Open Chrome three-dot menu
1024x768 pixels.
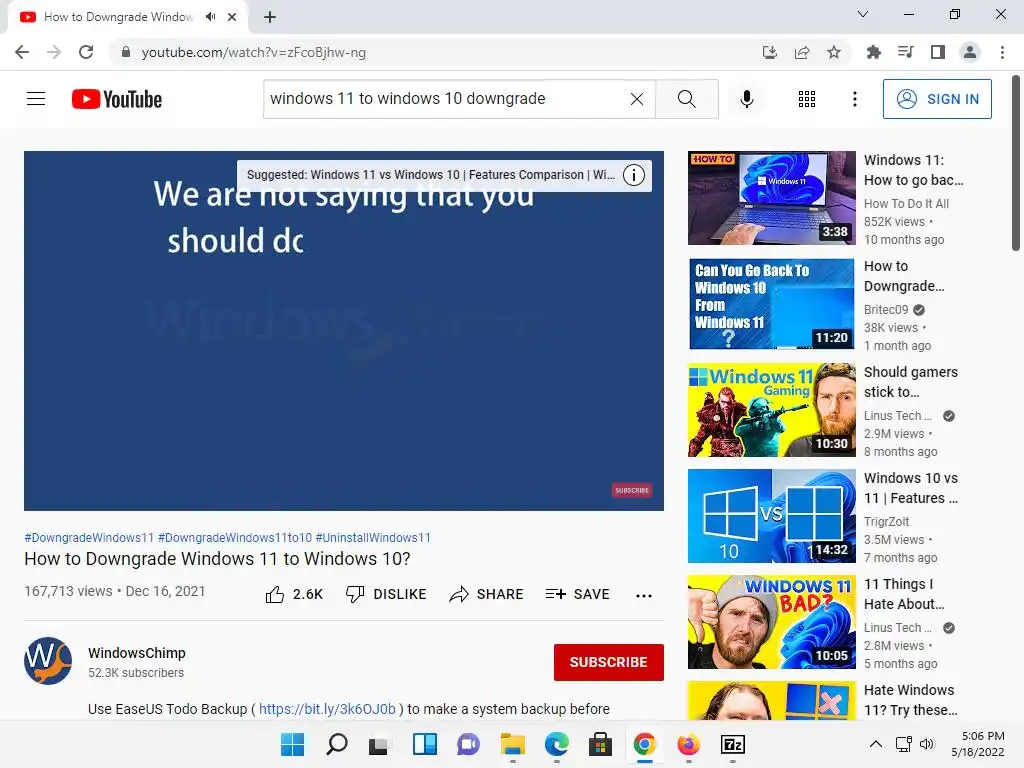coord(1002,52)
